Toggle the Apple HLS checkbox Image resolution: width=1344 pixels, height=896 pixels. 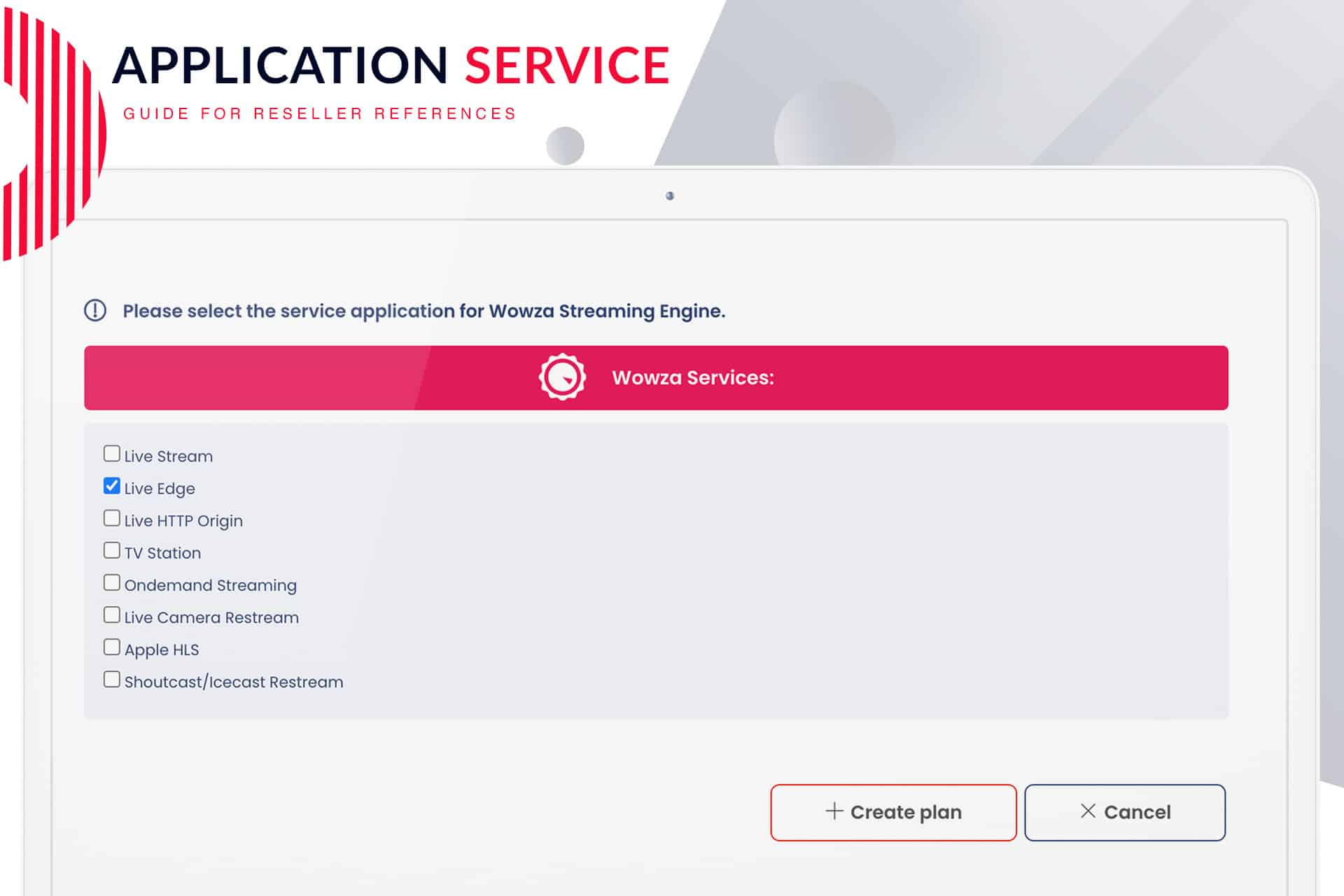(x=111, y=647)
